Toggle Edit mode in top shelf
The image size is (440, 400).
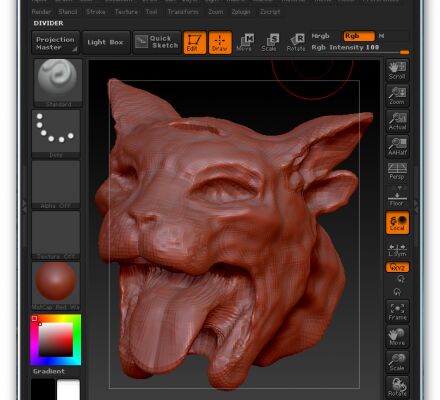194,43
